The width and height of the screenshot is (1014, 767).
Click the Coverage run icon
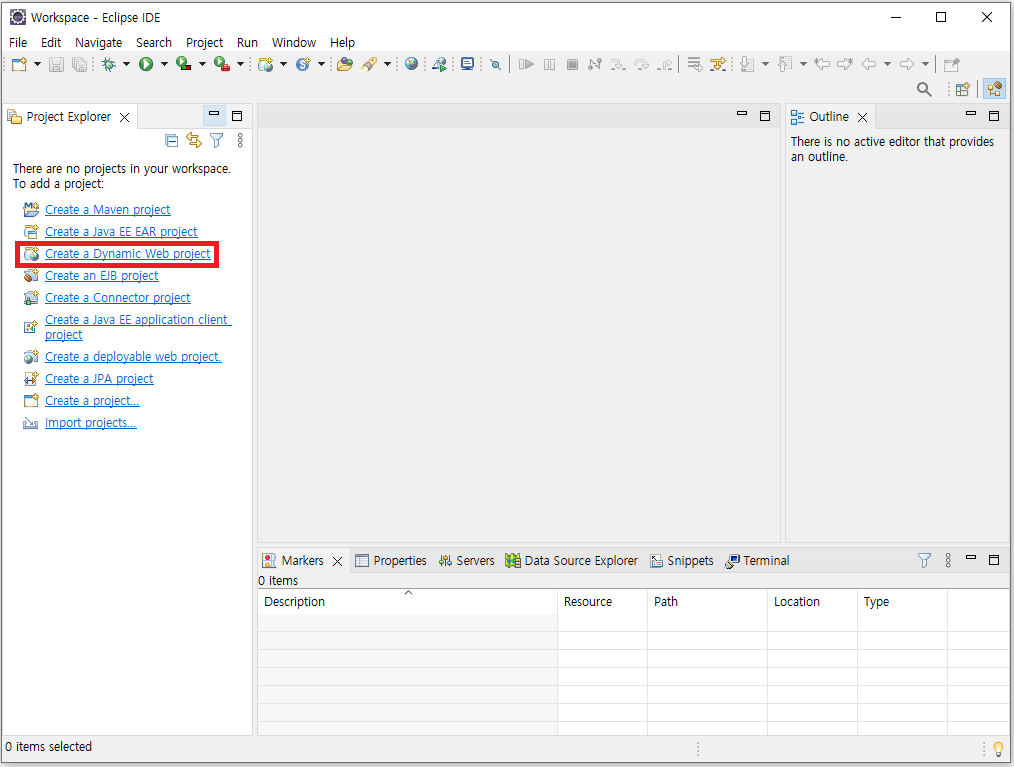pyautogui.click(x=184, y=64)
